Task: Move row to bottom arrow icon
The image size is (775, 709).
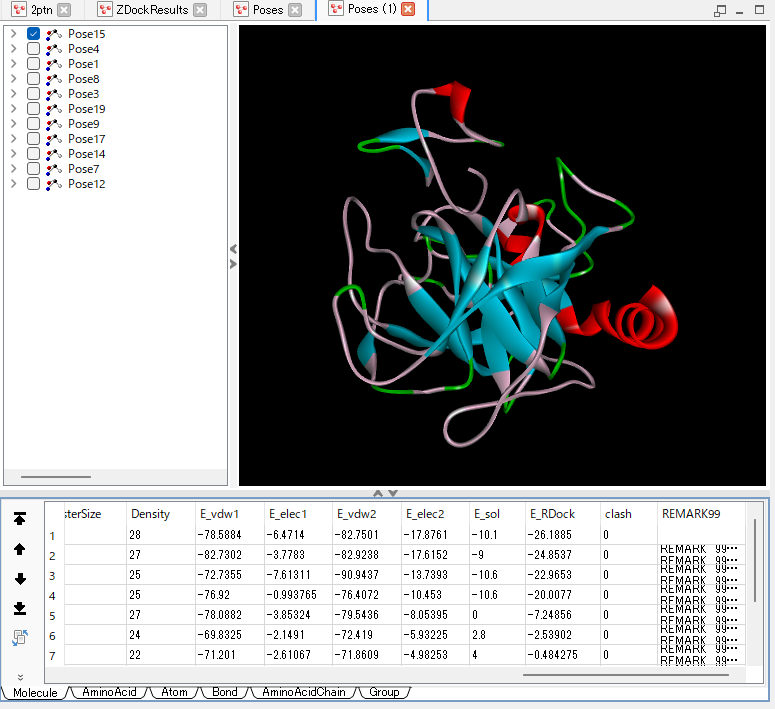Action: click(x=20, y=609)
